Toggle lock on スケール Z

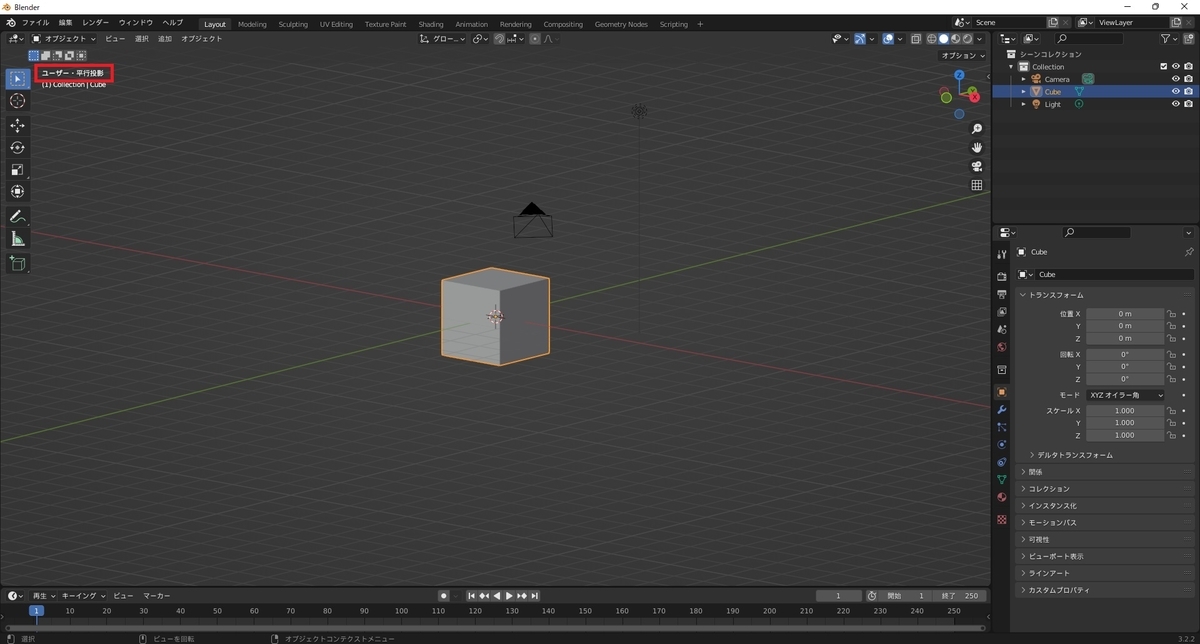tap(1171, 436)
